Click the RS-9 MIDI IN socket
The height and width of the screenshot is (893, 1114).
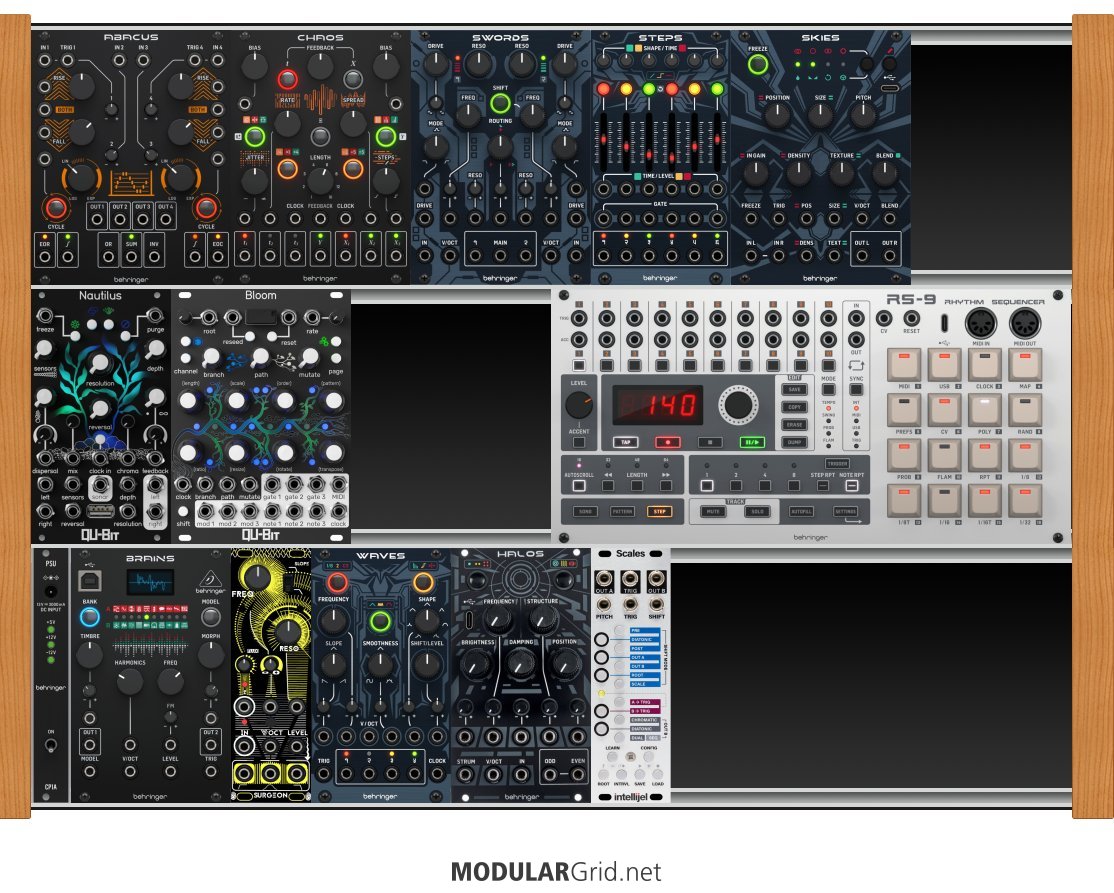[981, 323]
